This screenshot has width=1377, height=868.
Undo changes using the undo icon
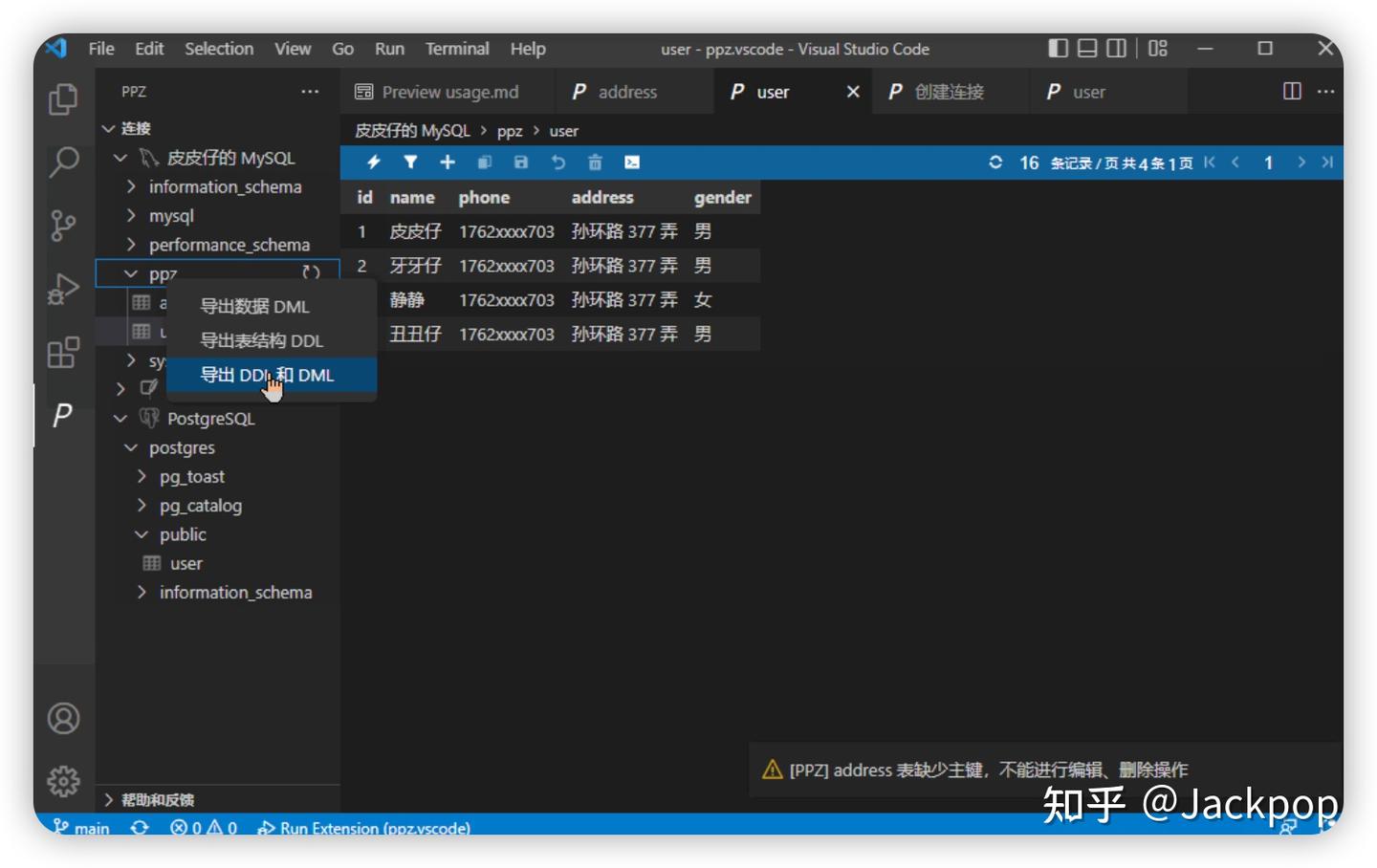tap(557, 163)
